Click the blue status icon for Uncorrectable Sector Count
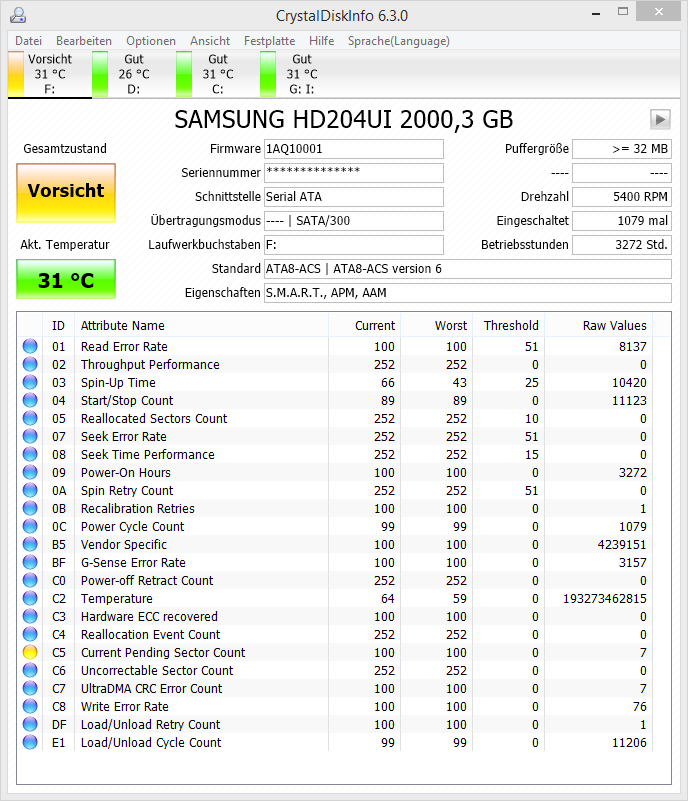This screenshot has width=688, height=801. coord(30,670)
